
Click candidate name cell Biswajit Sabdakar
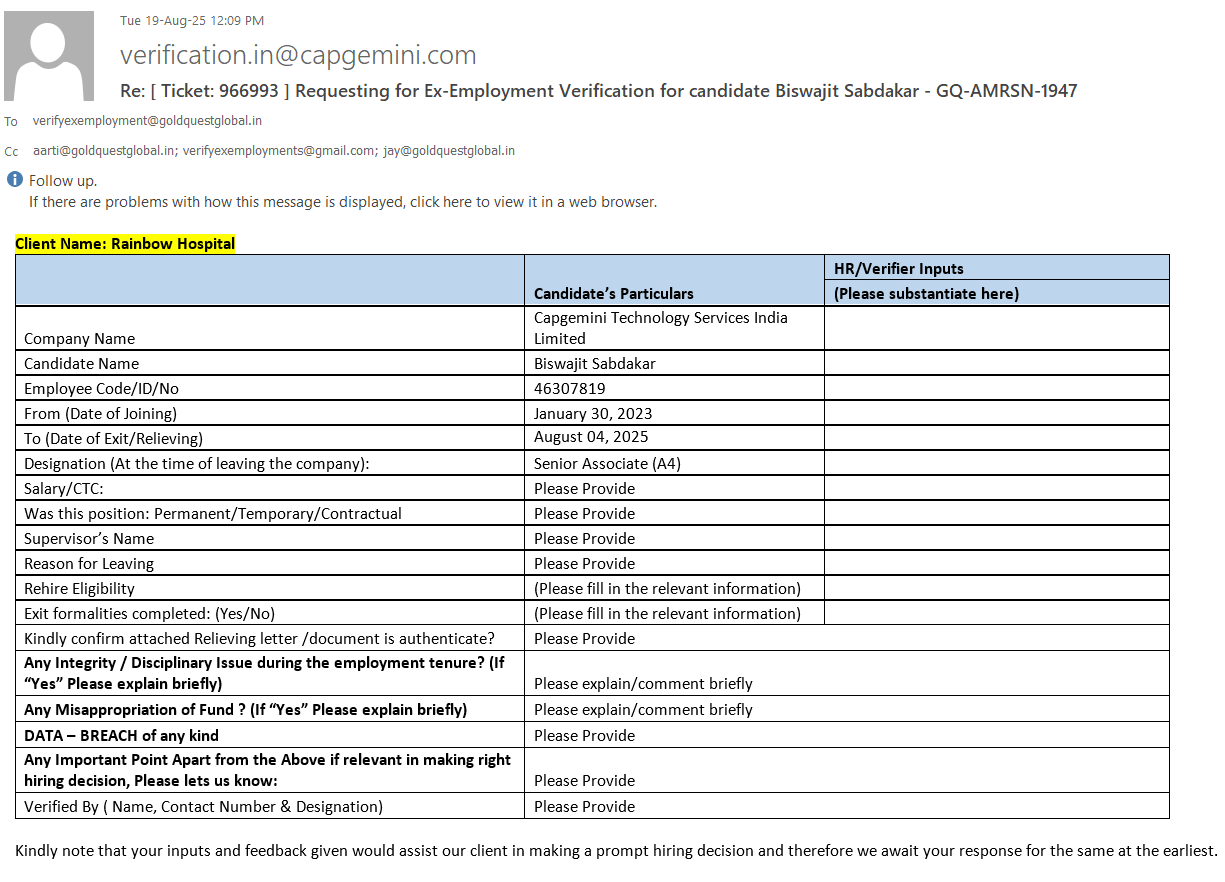pyautogui.click(x=594, y=364)
